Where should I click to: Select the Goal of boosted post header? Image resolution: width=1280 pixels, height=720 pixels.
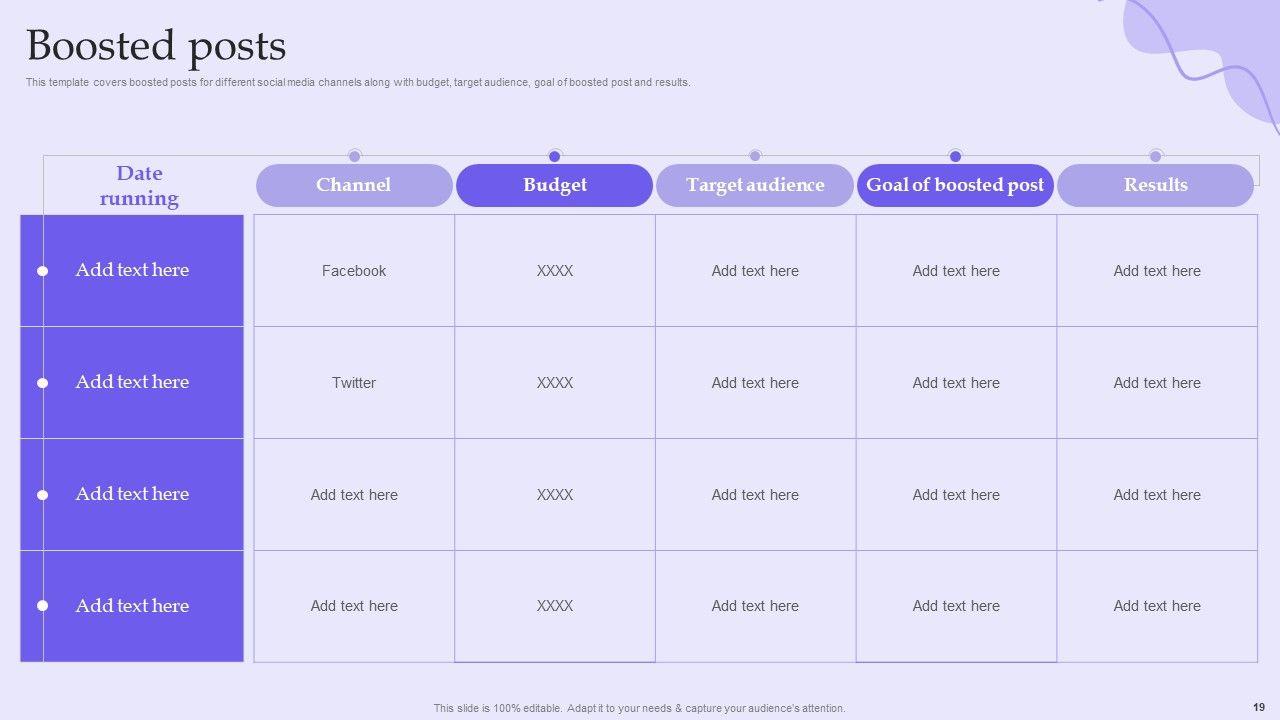click(955, 185)
